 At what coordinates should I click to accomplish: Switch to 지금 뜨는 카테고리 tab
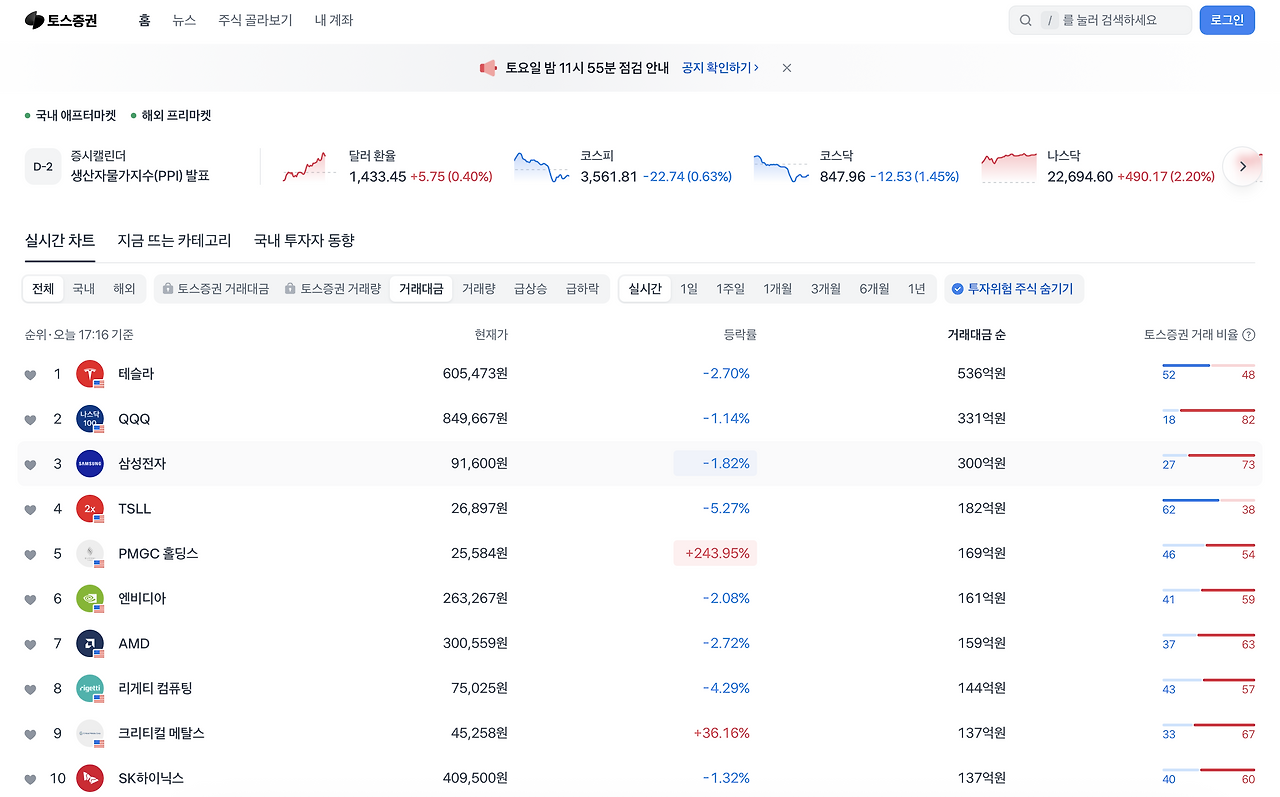[x=174, y=240]
